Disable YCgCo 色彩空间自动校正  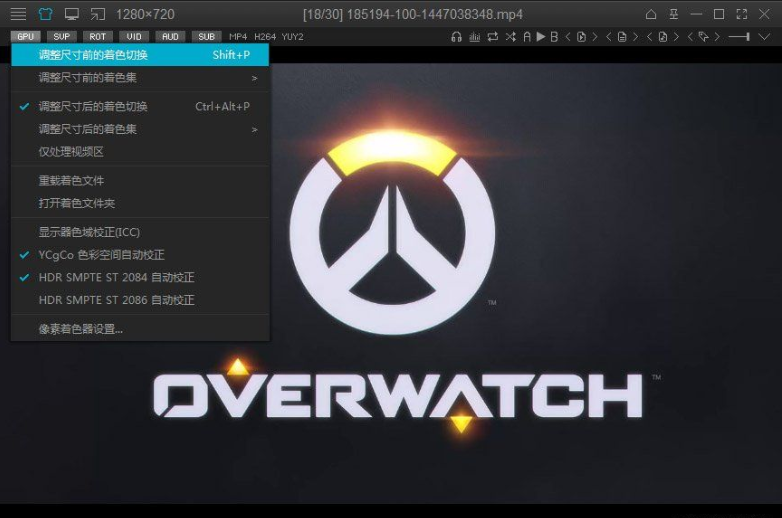[101, 255]
